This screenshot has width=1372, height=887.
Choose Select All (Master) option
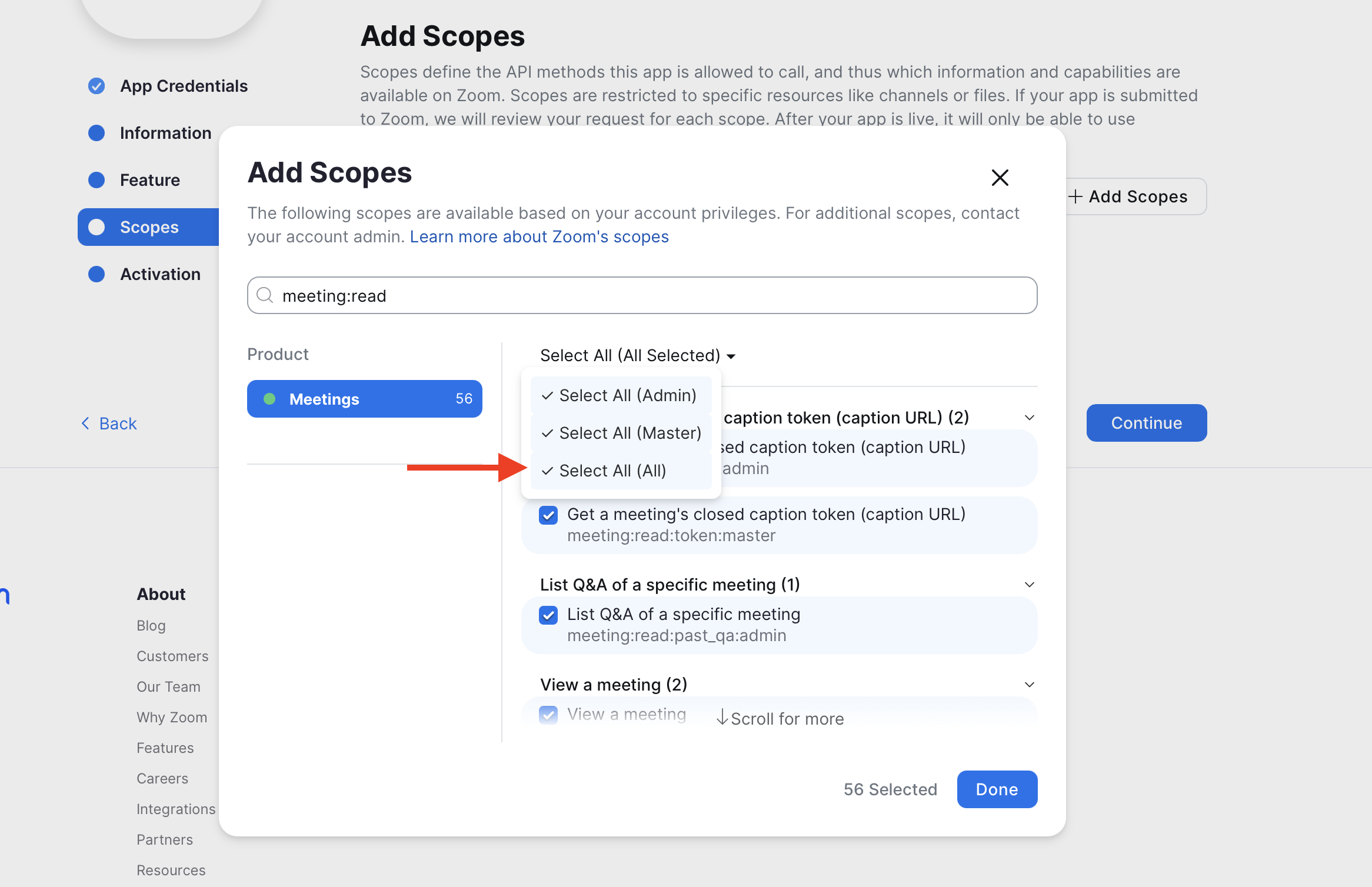click(621, 433)
